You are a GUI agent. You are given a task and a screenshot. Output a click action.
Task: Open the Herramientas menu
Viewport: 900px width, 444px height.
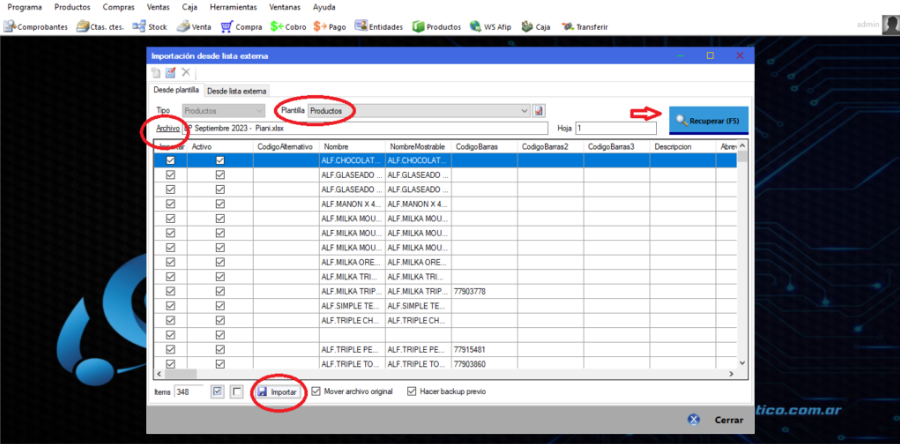pos(233,7)
